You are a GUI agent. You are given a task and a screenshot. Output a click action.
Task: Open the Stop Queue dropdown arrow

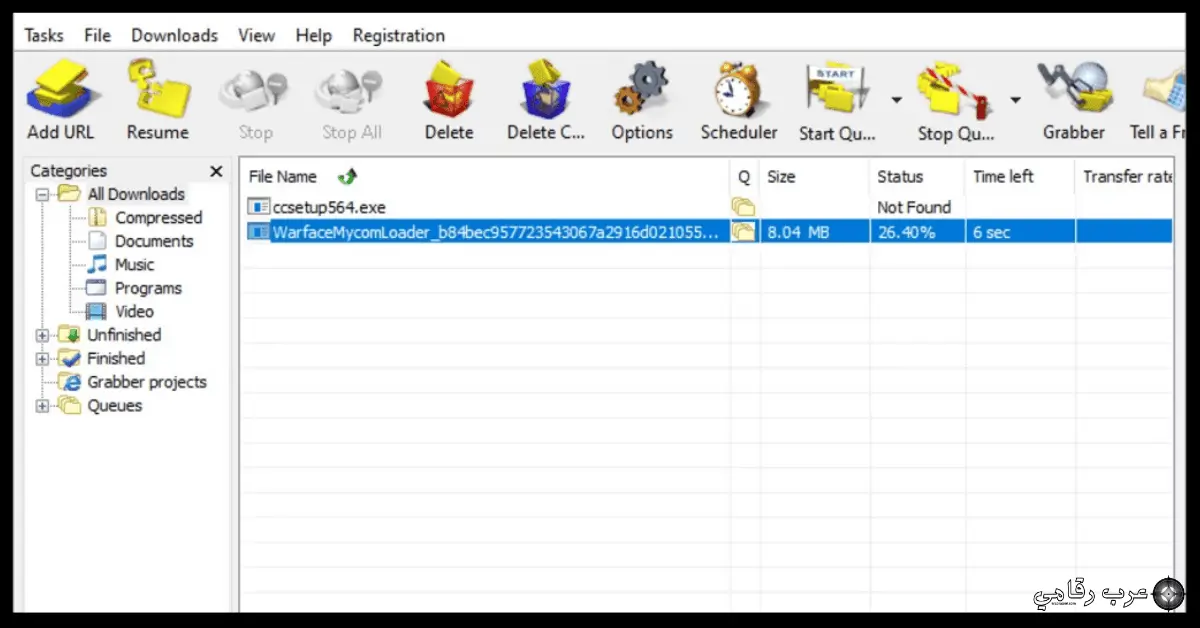coord(1015,100)
